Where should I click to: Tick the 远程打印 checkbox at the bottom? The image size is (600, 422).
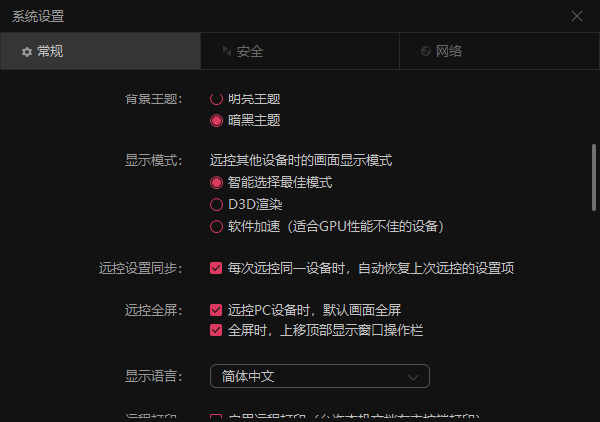click(x=216, y=417)
